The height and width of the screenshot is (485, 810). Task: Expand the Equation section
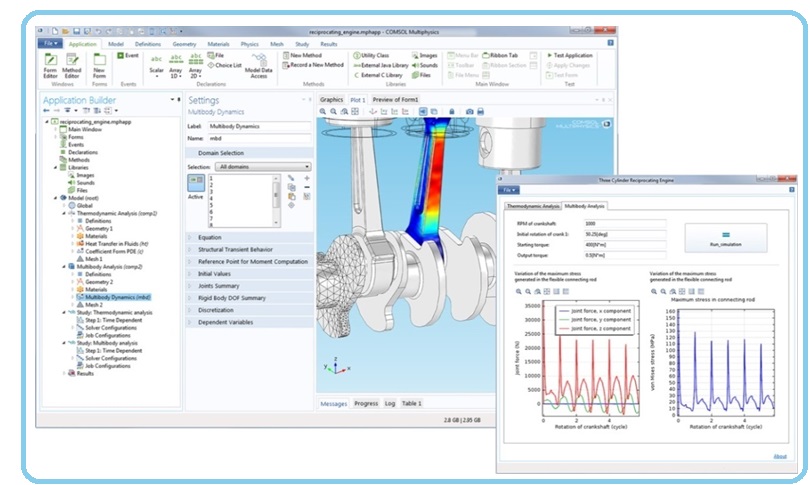250,238
